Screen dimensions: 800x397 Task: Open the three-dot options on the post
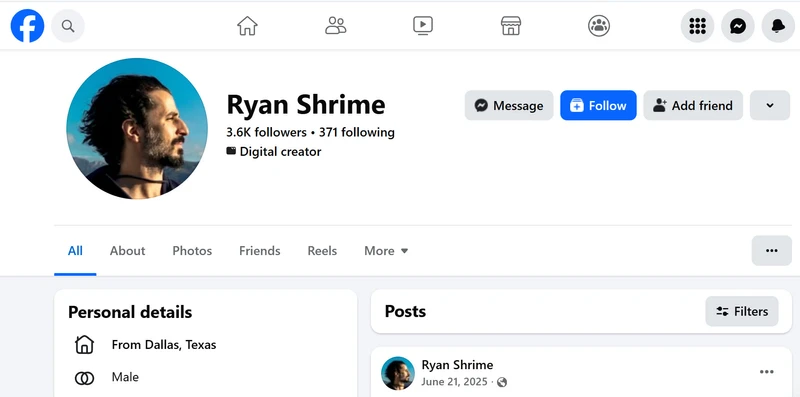[x=766, y=372]
